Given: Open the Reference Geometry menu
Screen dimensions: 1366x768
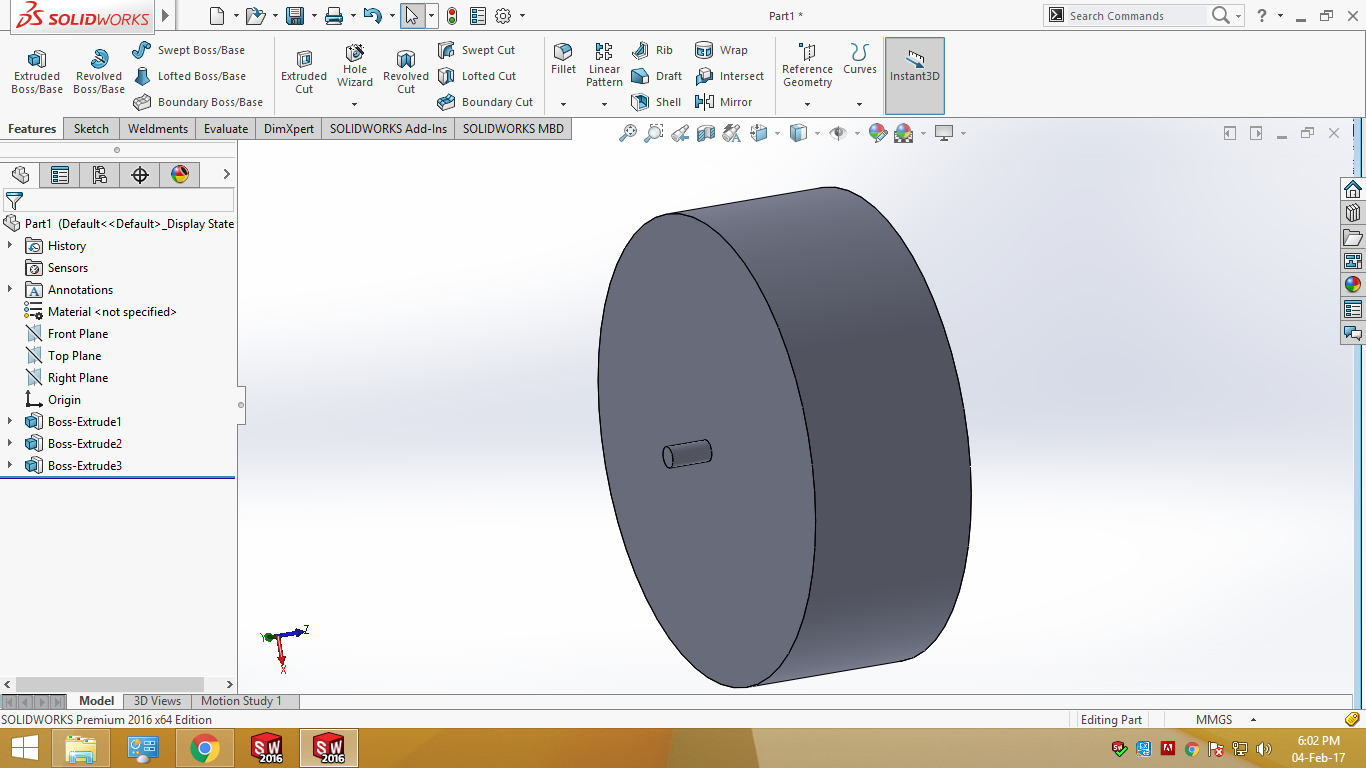Looking at the screenshot, I should point(807,65).
